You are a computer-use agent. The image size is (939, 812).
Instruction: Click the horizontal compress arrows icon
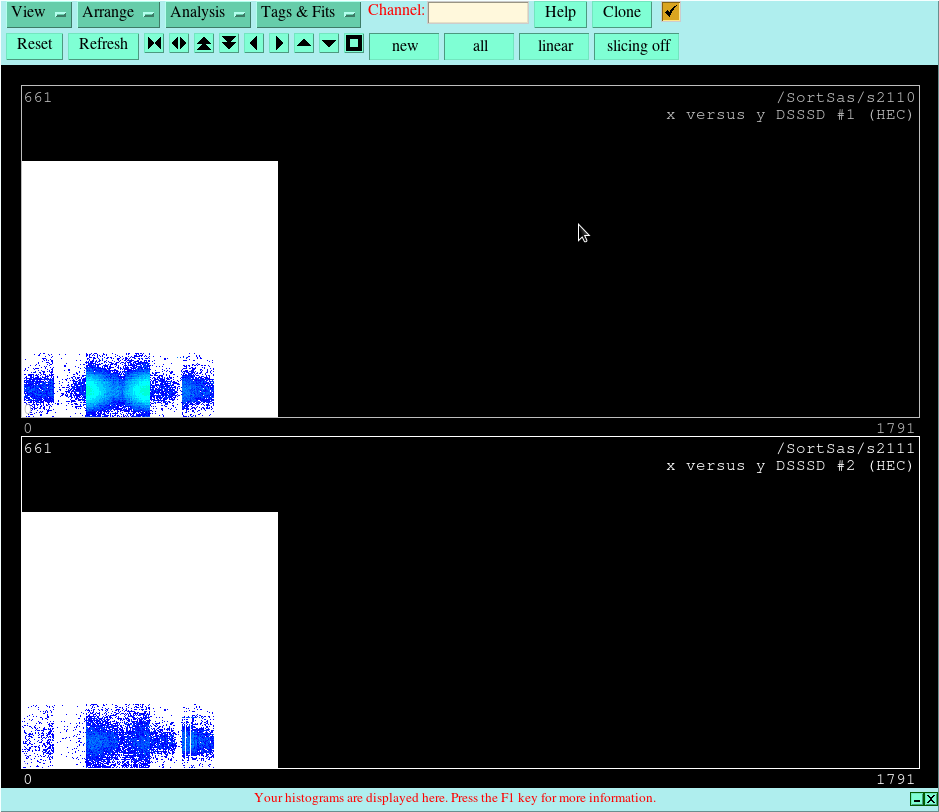[x=155, y=43]
